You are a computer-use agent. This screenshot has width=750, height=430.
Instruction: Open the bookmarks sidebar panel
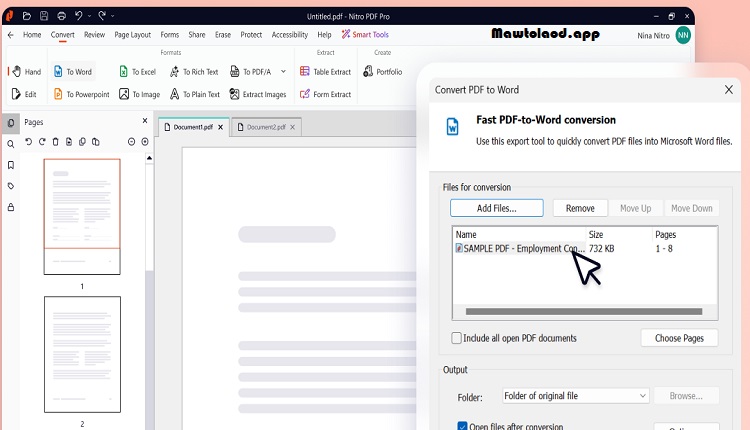pos(11,165)
